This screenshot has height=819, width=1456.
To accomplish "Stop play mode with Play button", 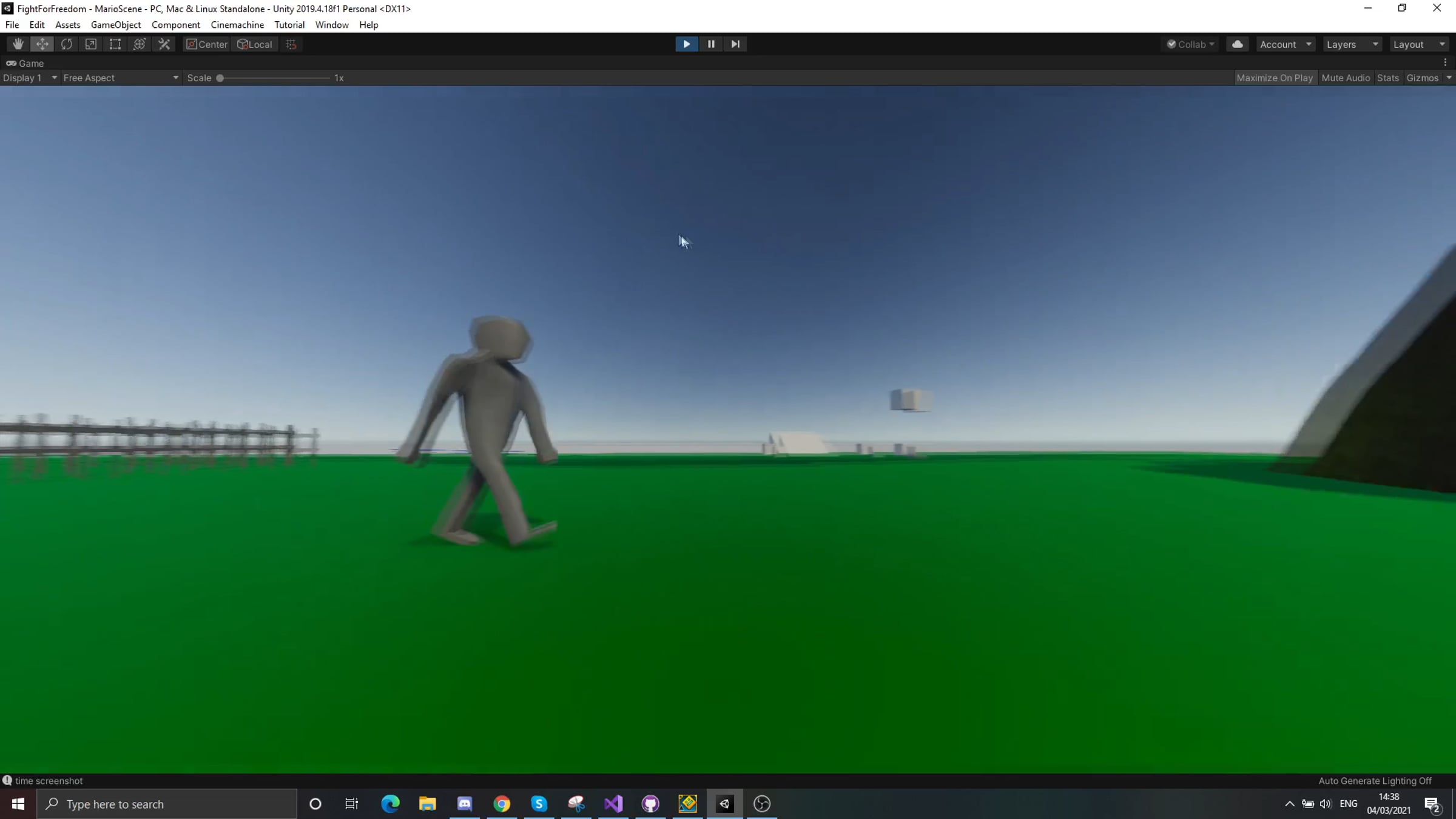I will [686, 44].
